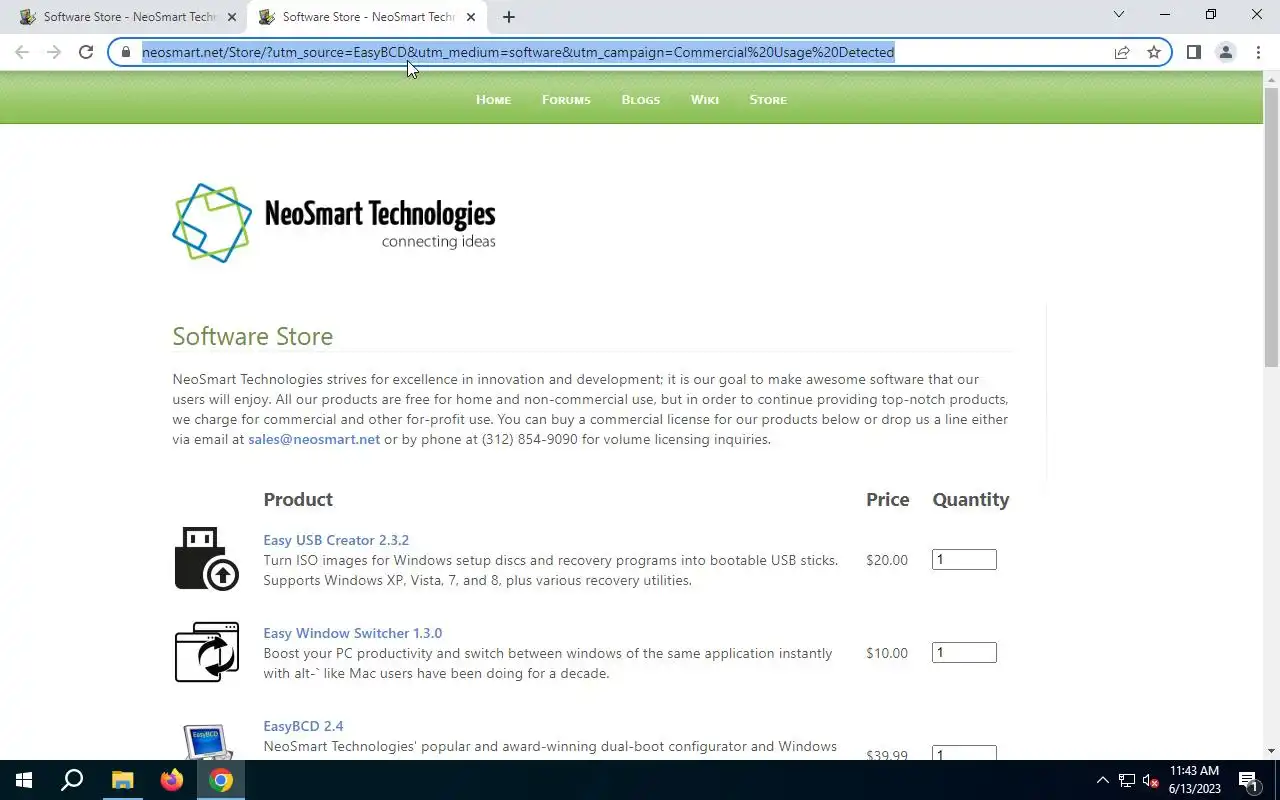Open the notification center icon

(1249, 780)
